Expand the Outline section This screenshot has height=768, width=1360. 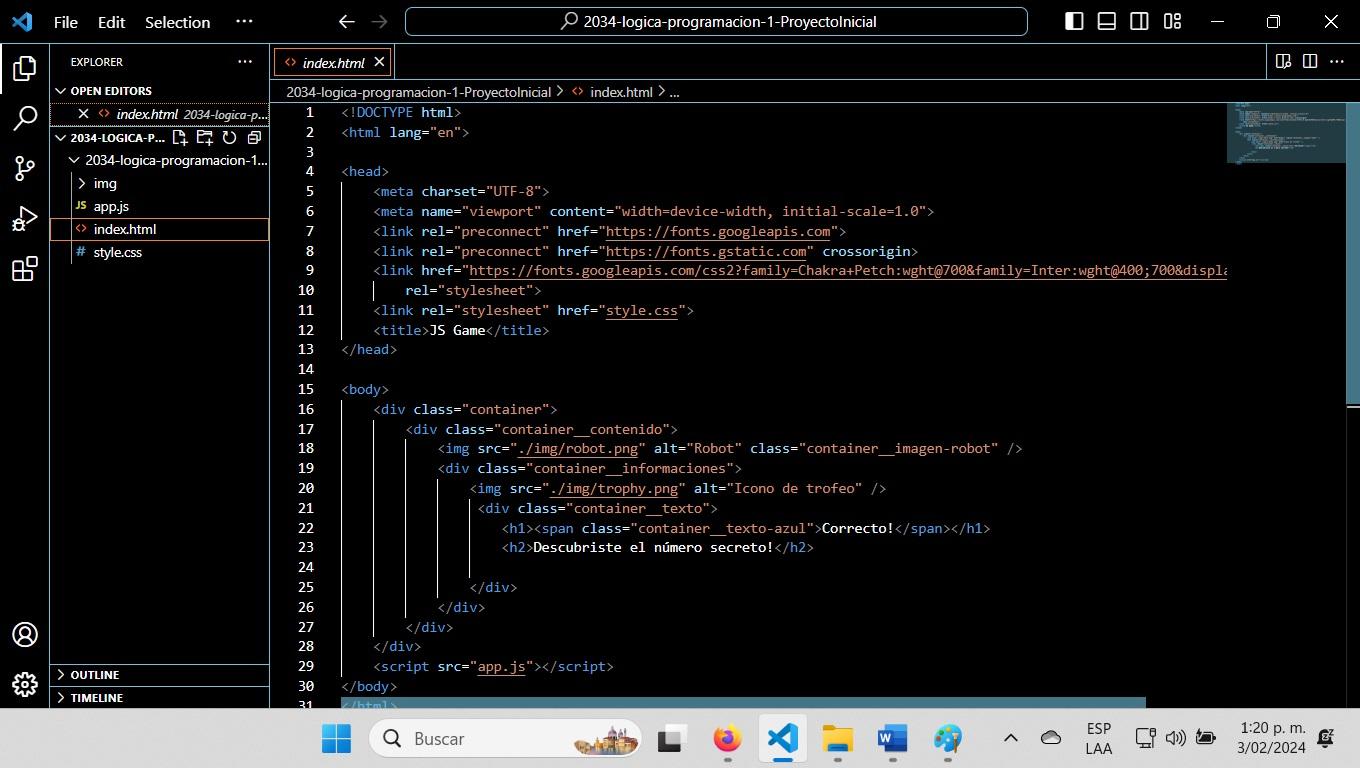(159, 675)
